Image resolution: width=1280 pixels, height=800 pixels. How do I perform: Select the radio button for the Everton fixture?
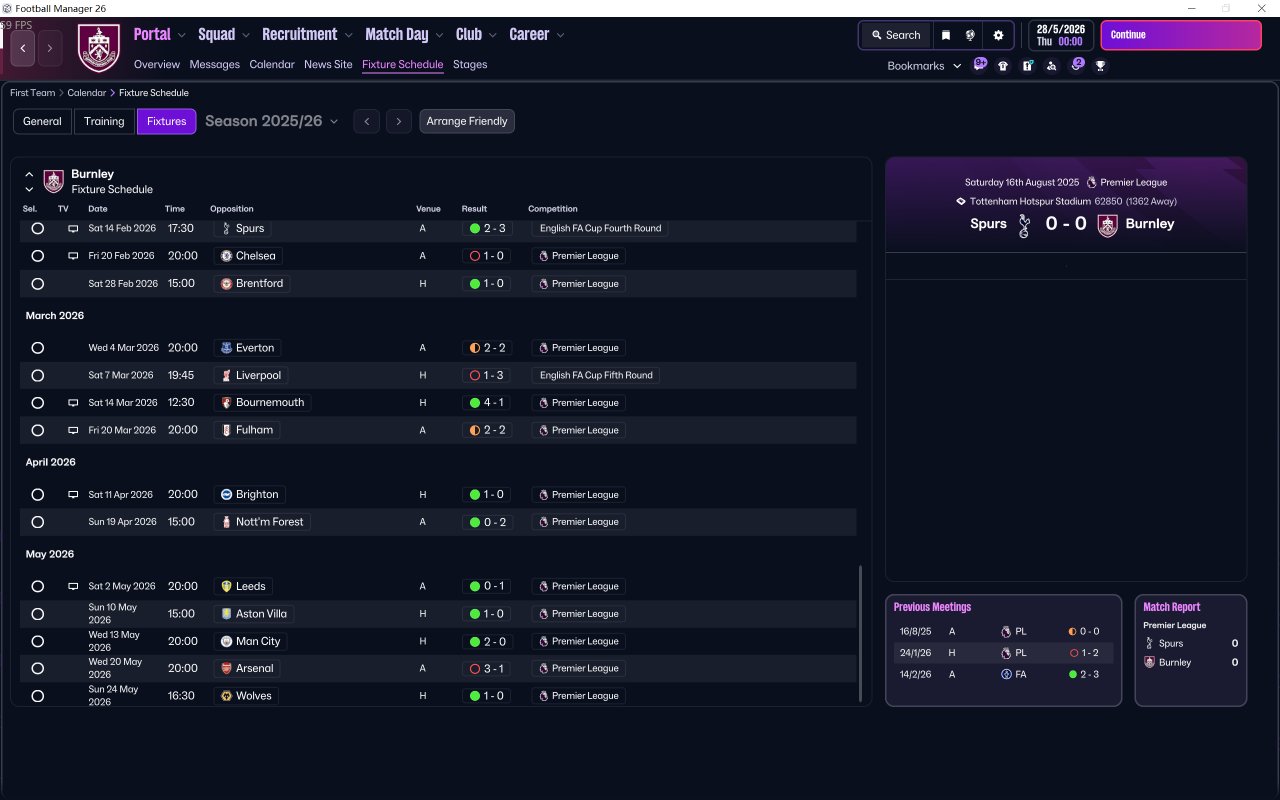38,348
